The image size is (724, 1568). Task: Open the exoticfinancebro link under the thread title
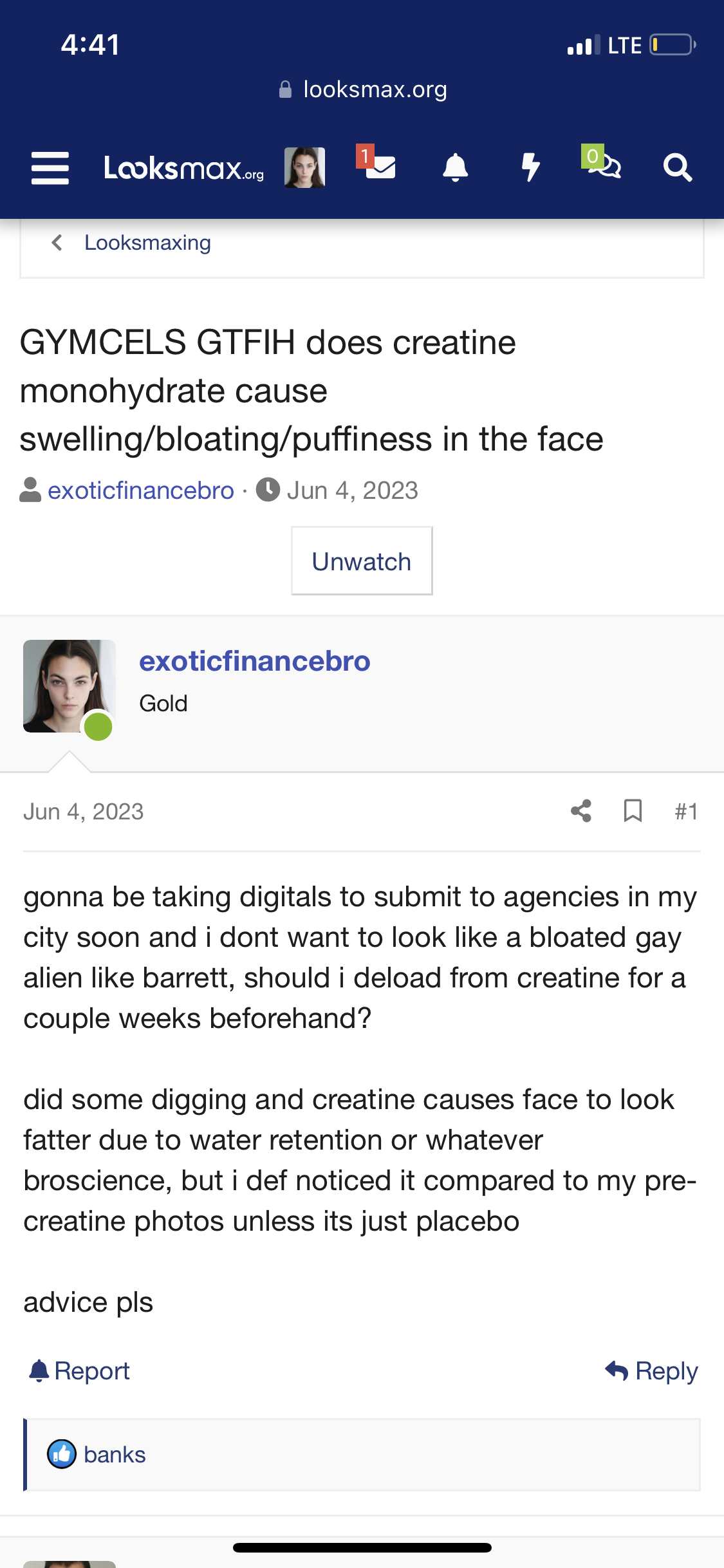coord(141,490)
